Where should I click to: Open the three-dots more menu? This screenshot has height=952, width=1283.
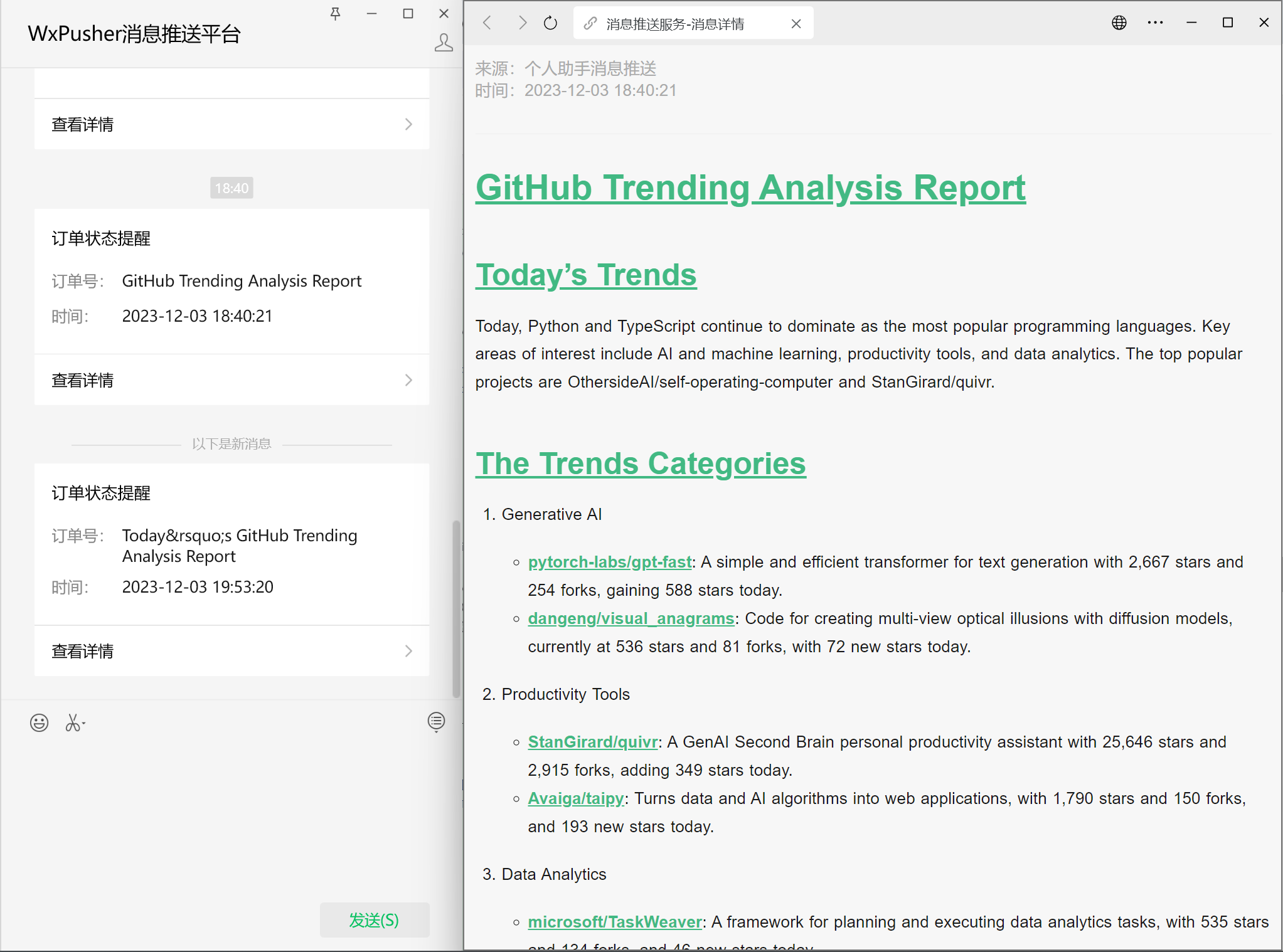tap(1155, 23)
